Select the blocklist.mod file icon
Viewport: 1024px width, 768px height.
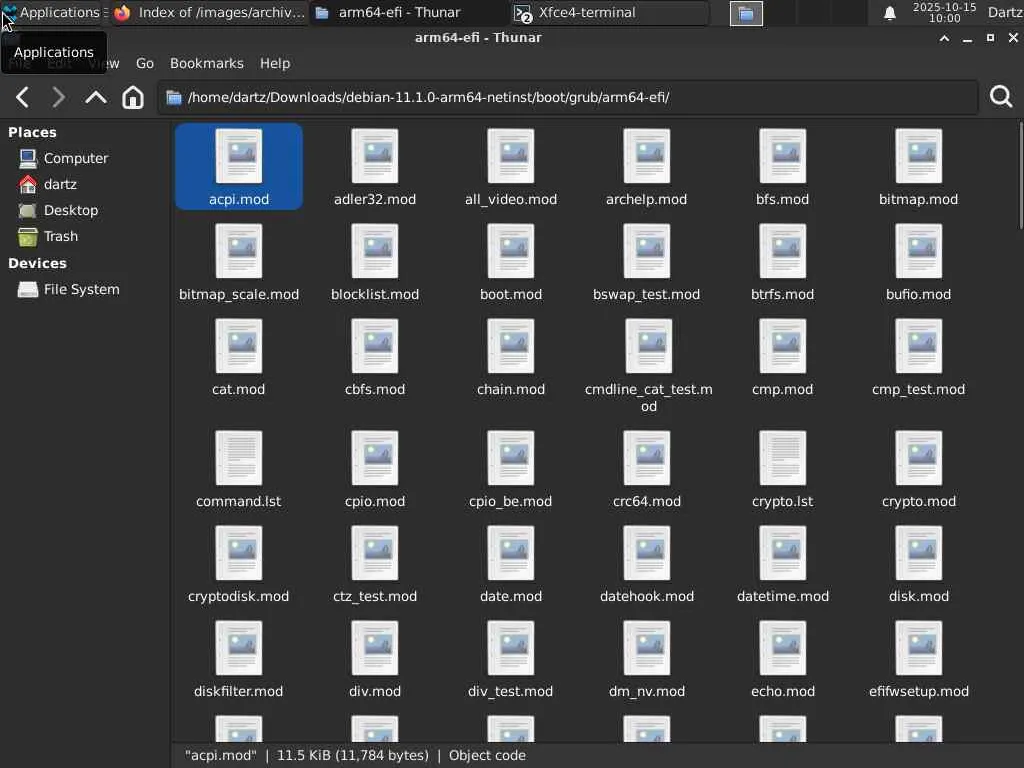tap(375, 251)
